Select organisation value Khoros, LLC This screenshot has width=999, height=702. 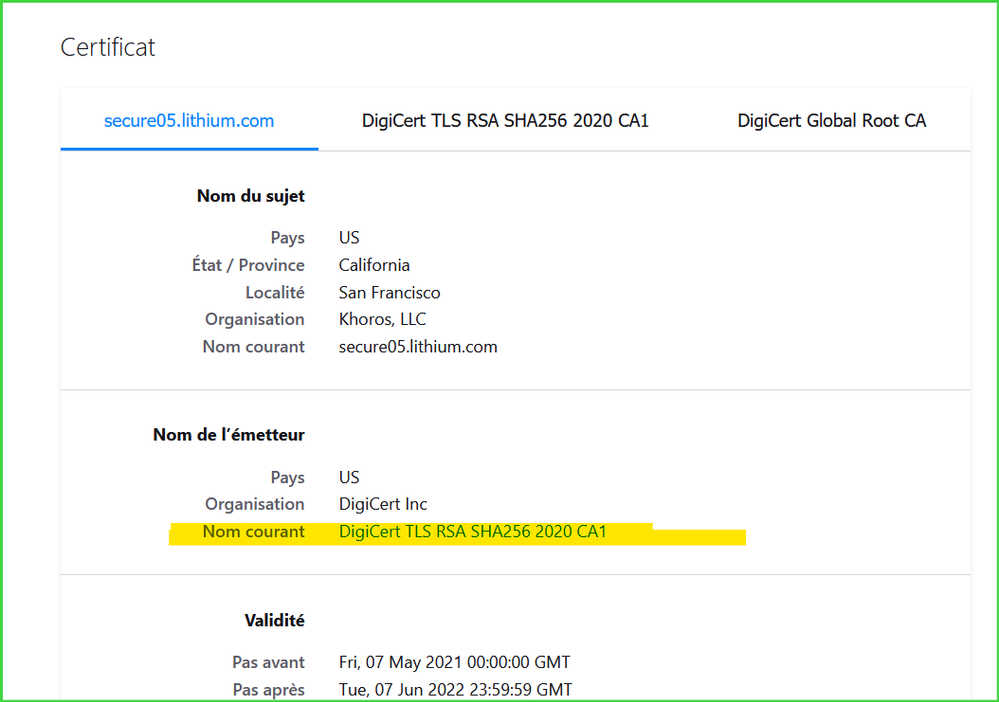(382, 319)
